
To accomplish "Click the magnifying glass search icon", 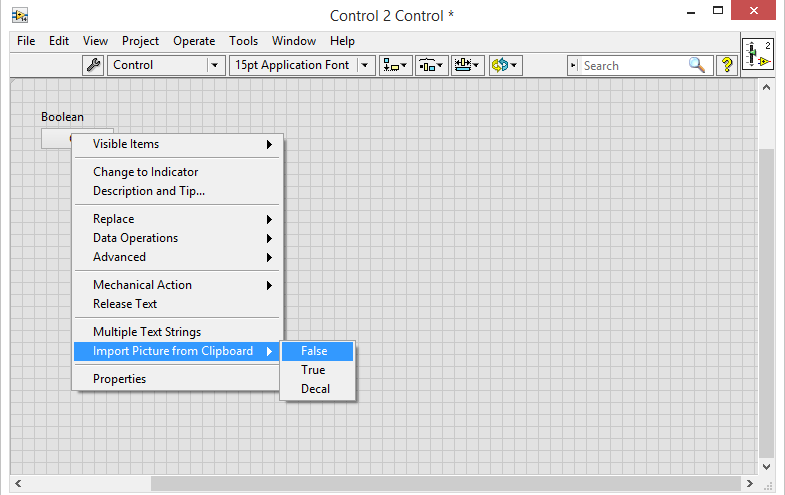I will click(696, 65).
